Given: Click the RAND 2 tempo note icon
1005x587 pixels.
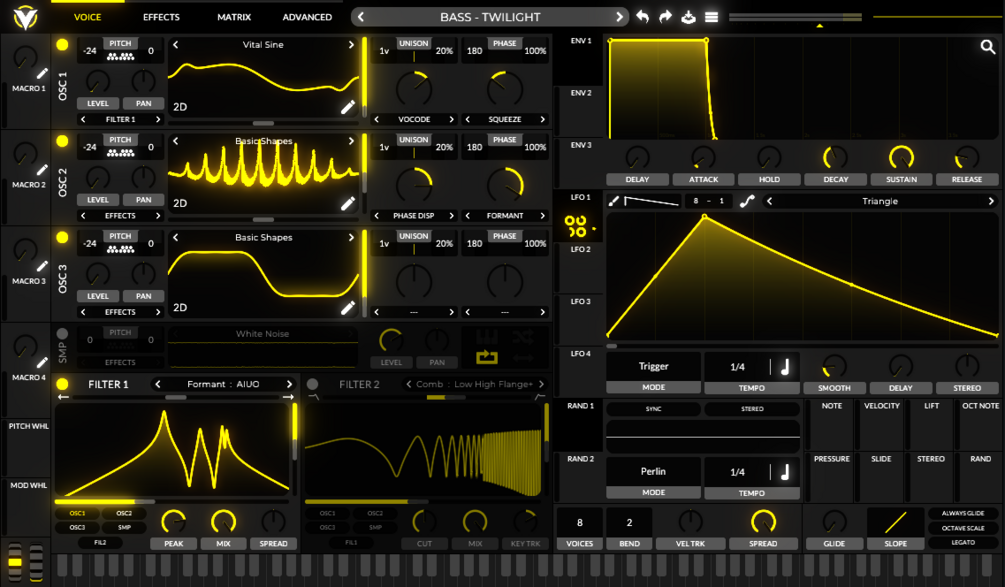Looking at the screenshot, I should pos(785,472).
